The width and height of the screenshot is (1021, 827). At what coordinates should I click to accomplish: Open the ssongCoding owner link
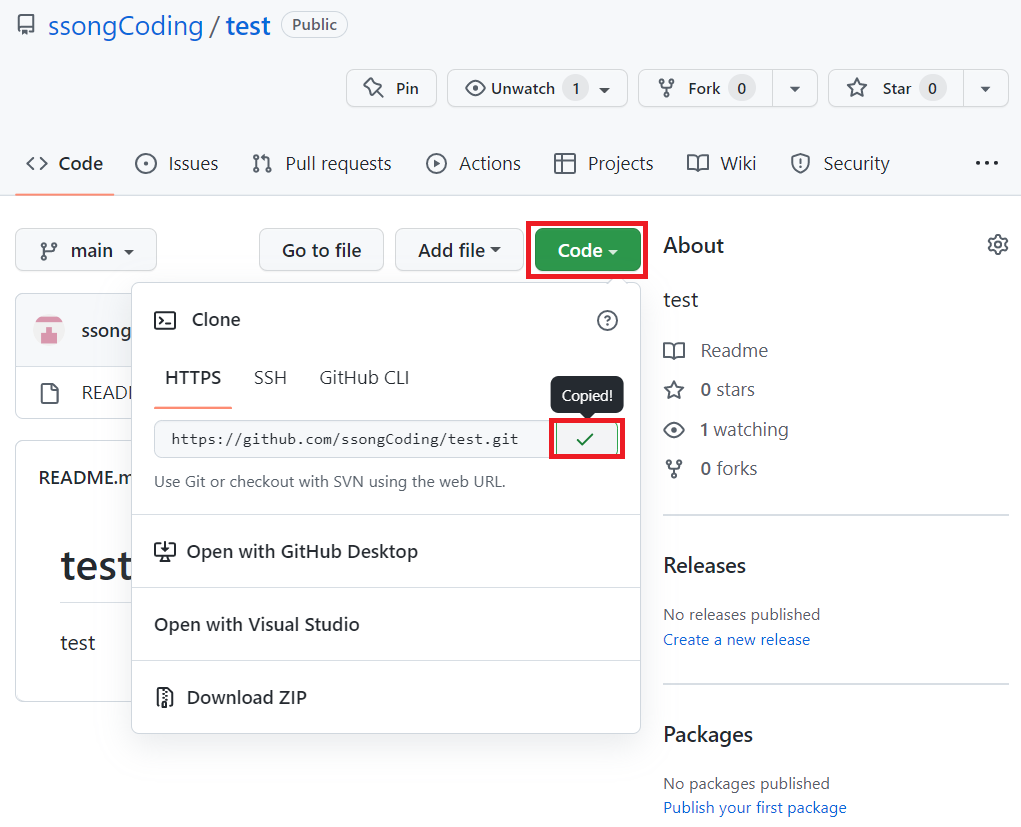[x=126, y=26]
